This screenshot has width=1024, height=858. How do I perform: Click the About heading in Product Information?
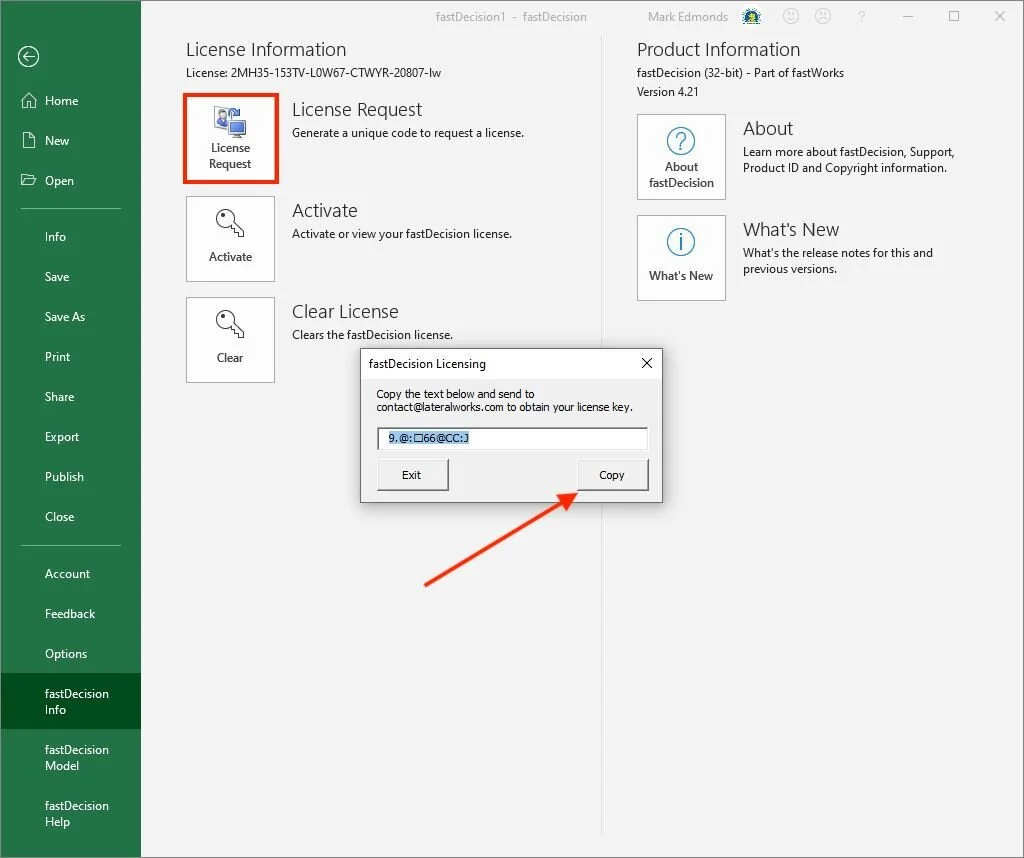(768, 129)
